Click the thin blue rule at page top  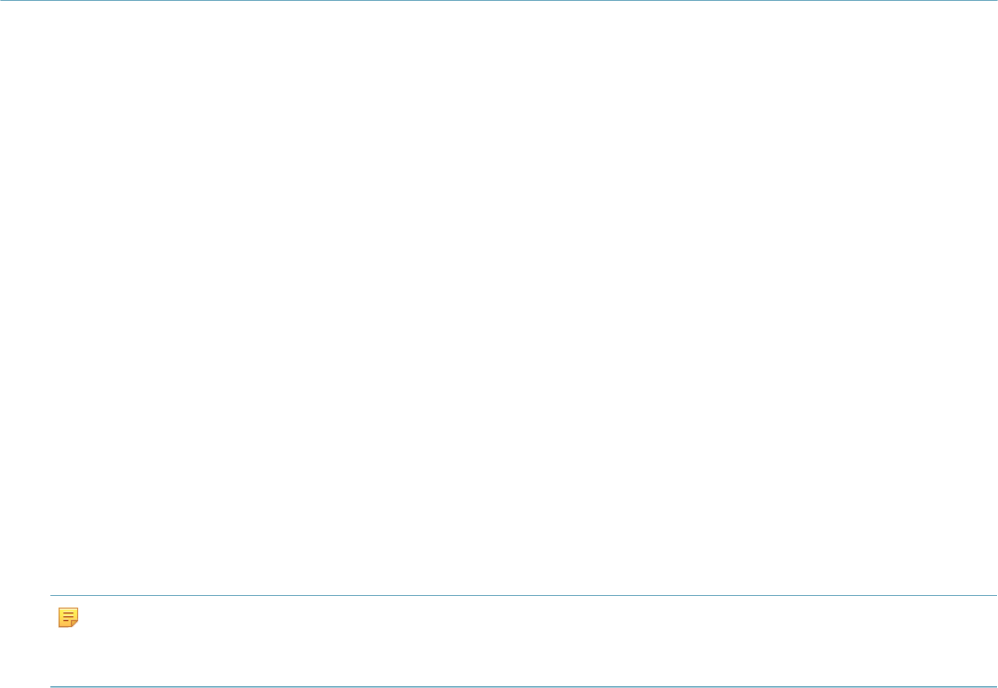point(499,1)
